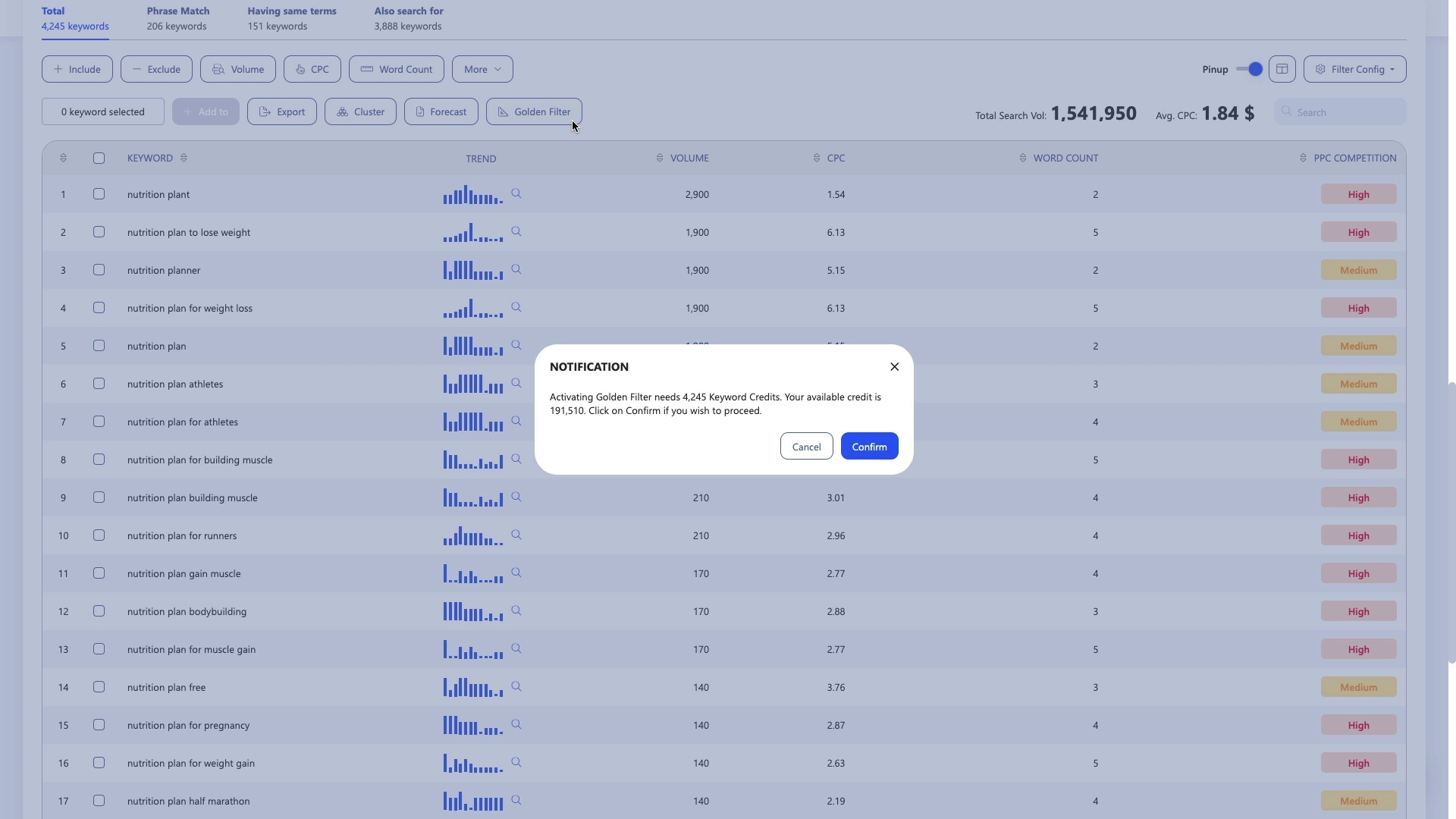The width and height of the screenshot is (1456, 819).
Task: Sort table by Volume column arrows
Action: 660,158
